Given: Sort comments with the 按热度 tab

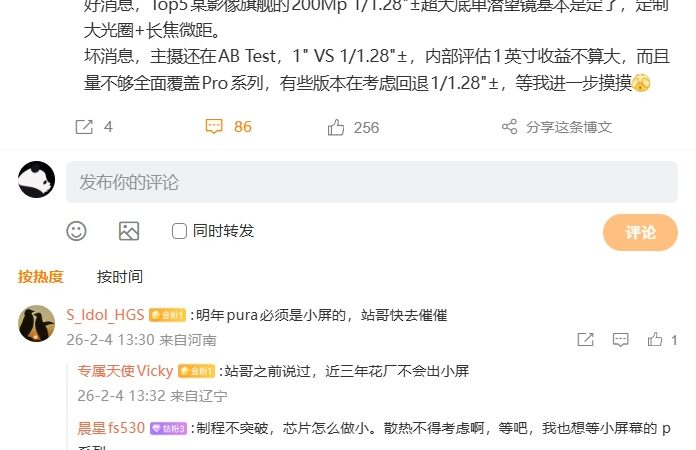Looking at the screenshot, I should click(x=40, y=276).
